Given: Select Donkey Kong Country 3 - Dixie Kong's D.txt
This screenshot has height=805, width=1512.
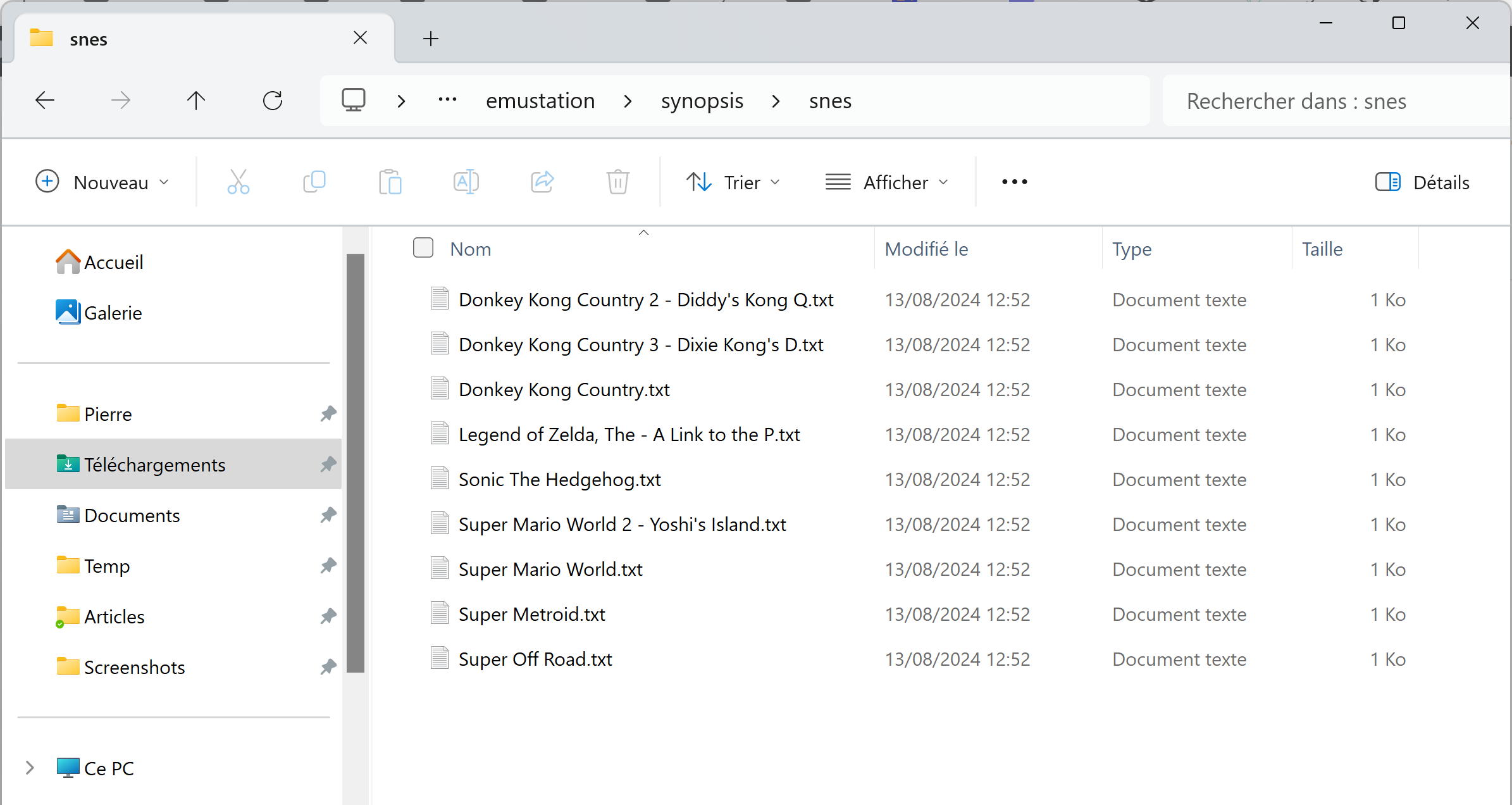Looking at the screenshot, I should [640, 344].
